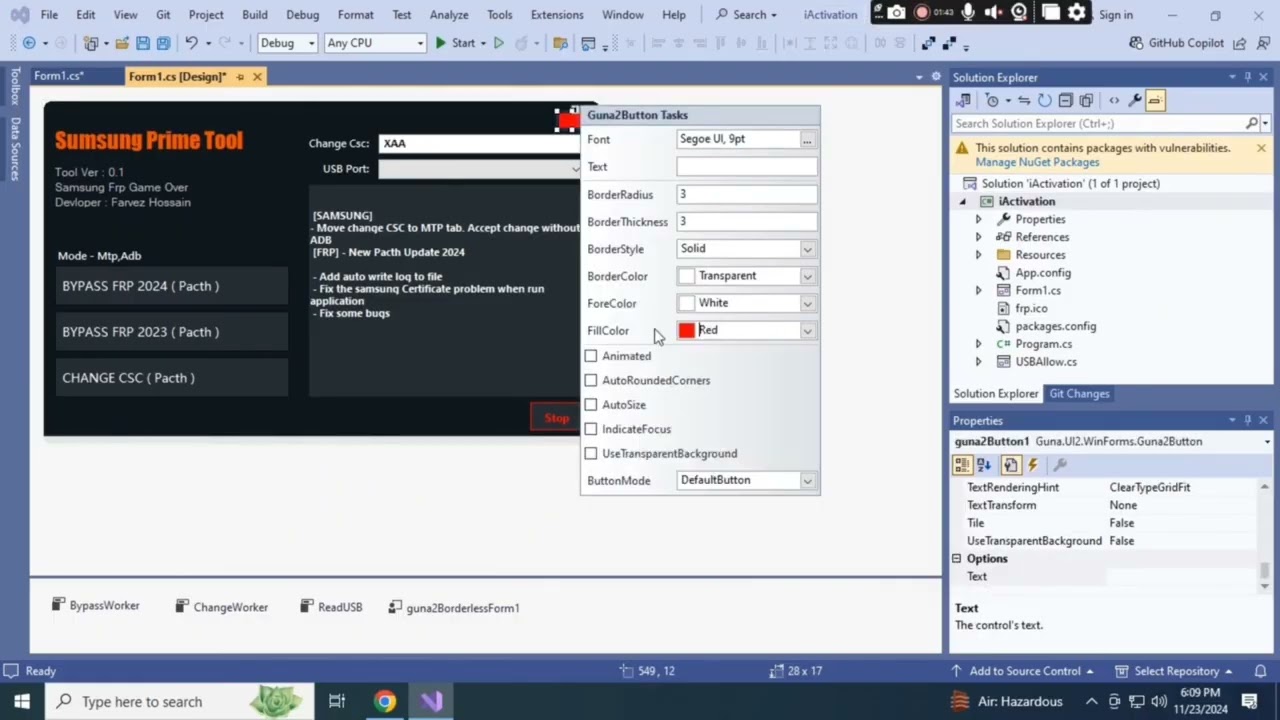Click the Toolbox side tab
Screen dimensions: 1280x720
pyautogui.click(x=15, y=86)
